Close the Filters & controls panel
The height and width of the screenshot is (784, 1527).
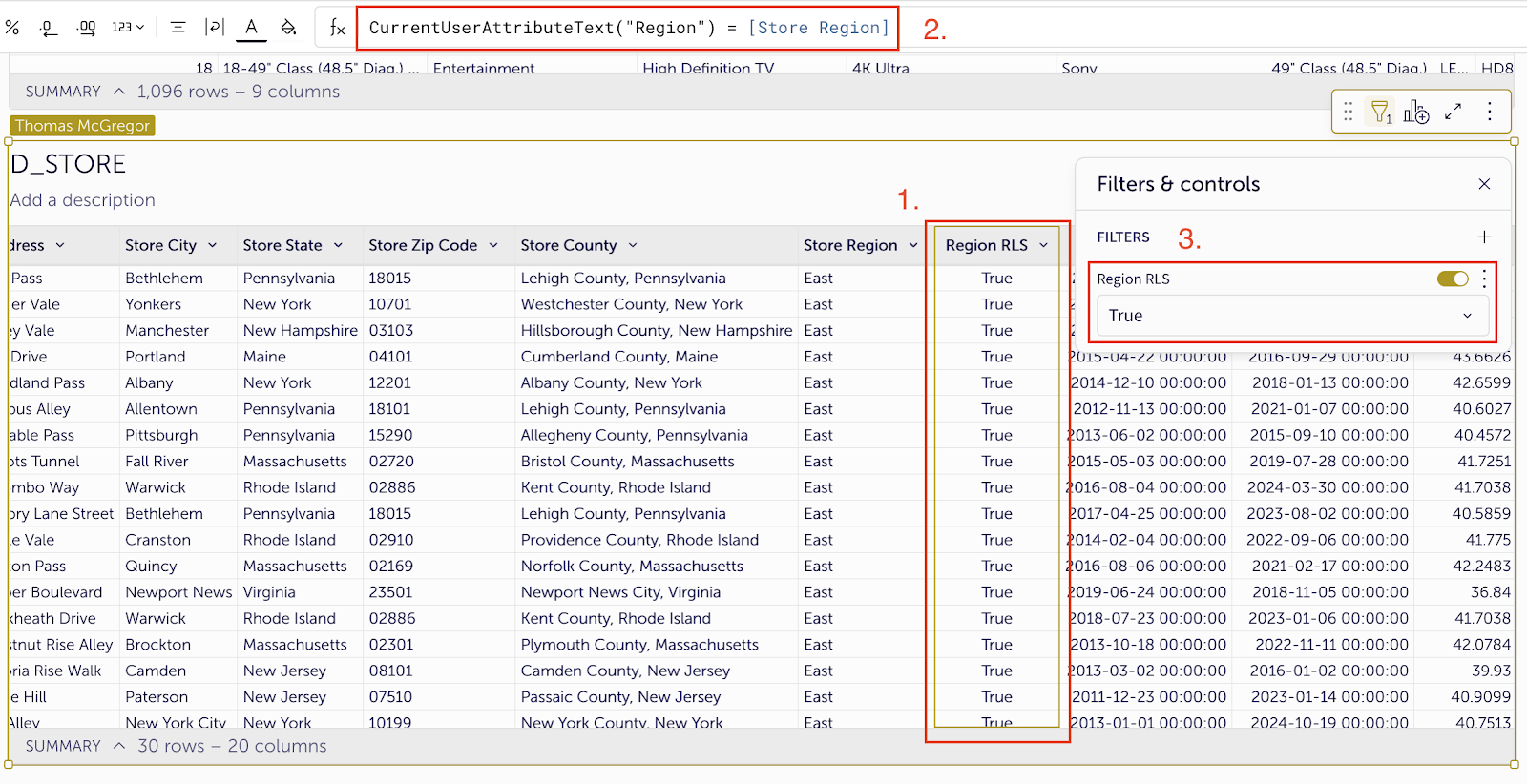pyautogui.click(x=1484, y=184)
